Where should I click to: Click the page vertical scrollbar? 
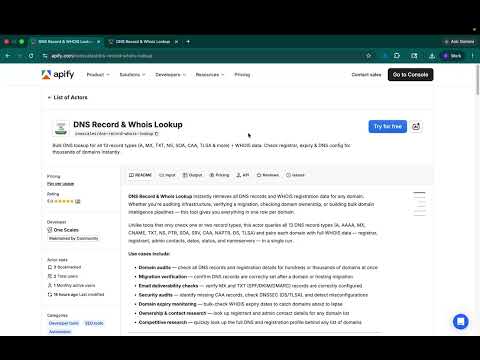(x=478, y=80)
